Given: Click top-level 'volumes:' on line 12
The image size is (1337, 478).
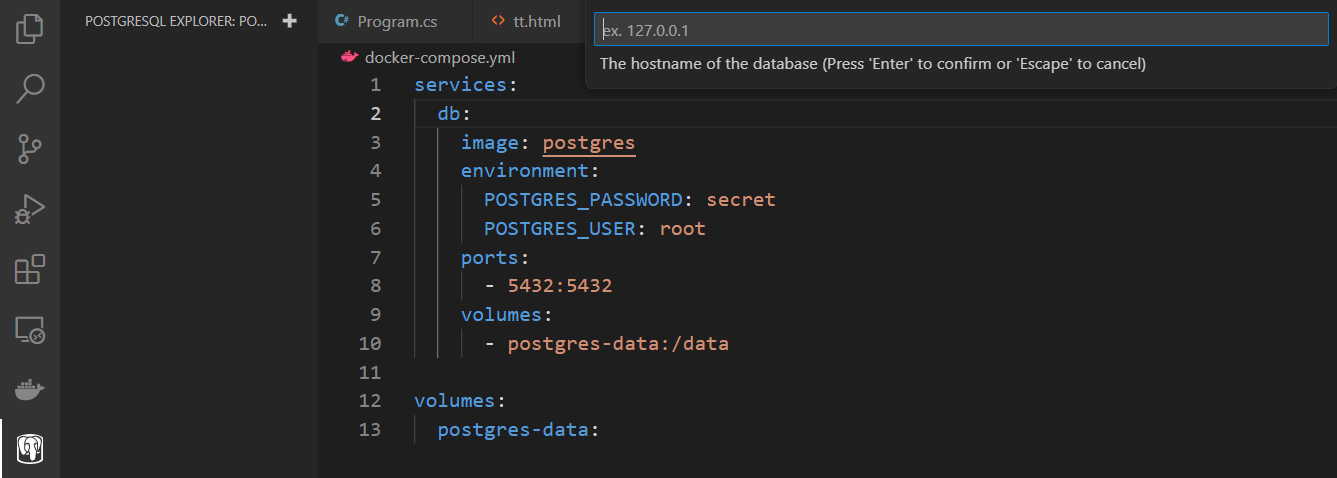Looking at the screenshot, I should click(461, 401).
